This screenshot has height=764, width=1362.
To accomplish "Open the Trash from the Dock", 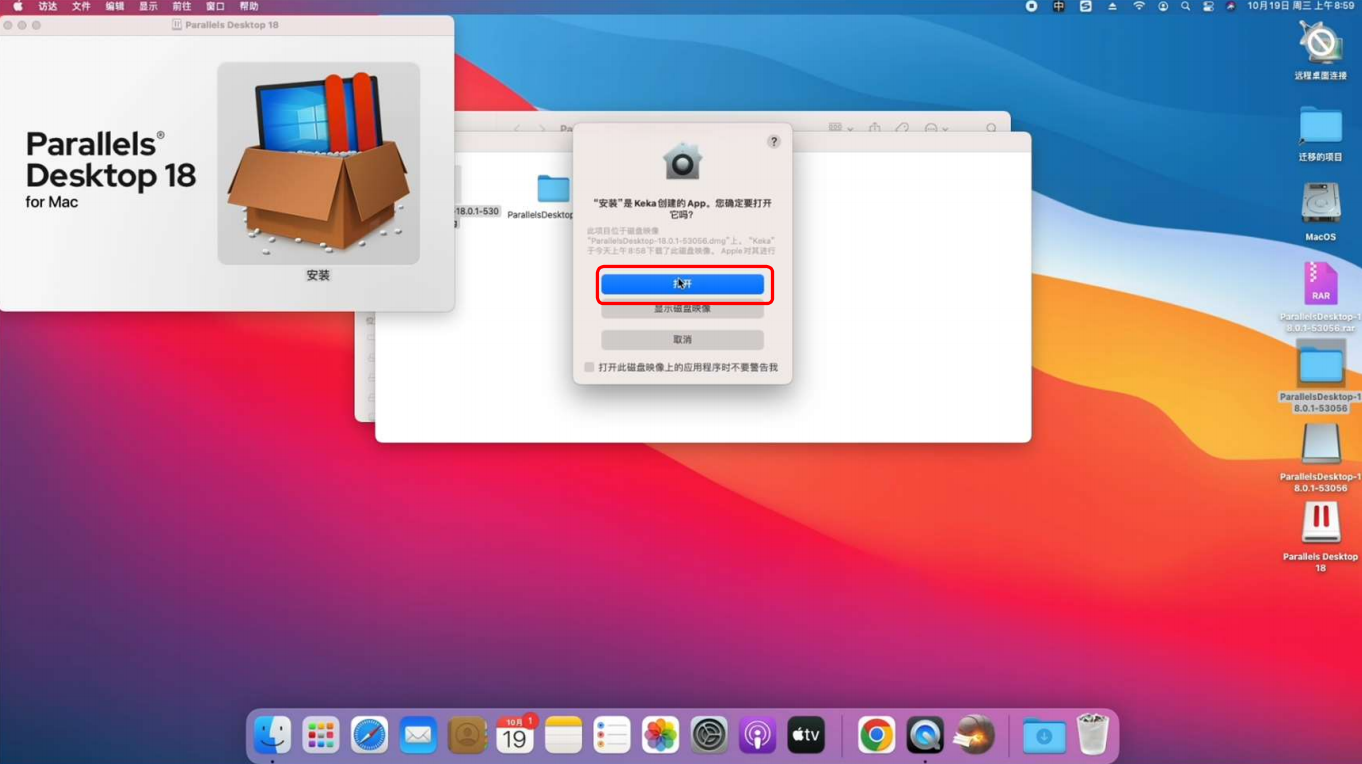I will [x=1093, y=736].
